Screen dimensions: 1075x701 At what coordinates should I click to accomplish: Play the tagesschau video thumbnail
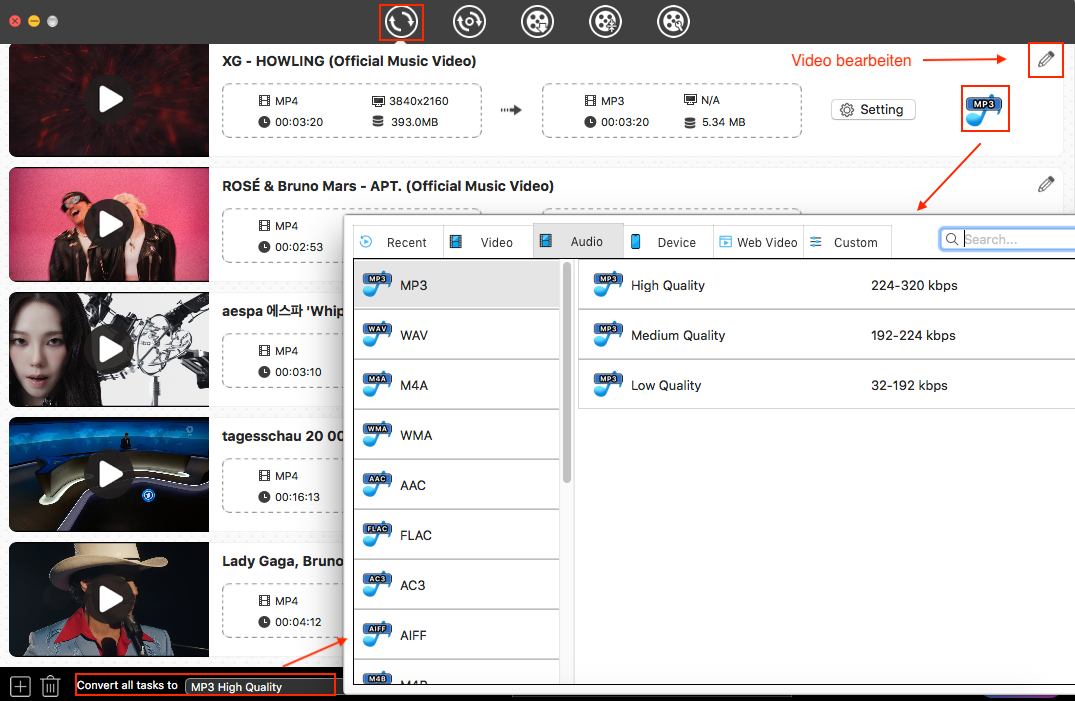(x=110, y=474)
